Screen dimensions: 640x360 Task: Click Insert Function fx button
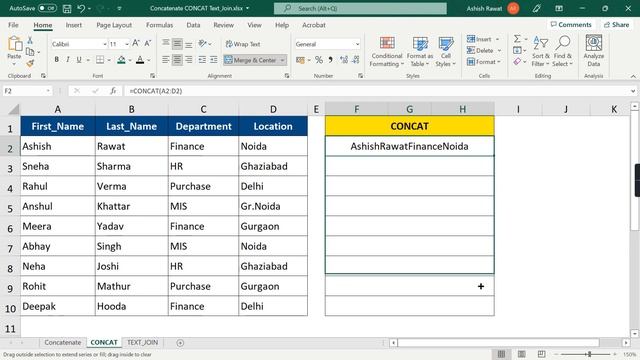coord(113,91)
